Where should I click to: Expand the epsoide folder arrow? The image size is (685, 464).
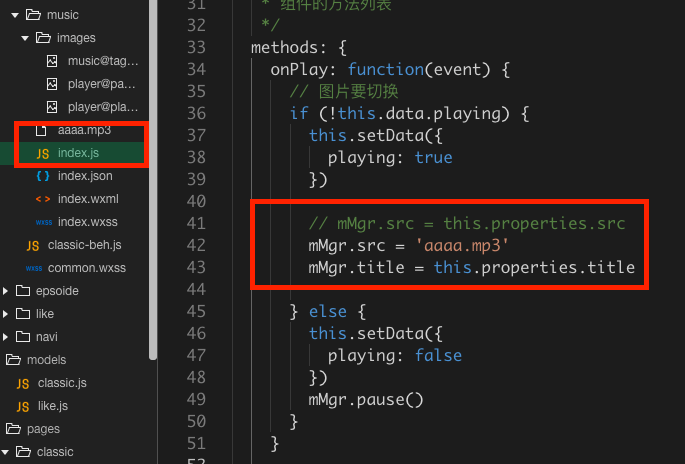pyautogui.click(x=5, y=291)
